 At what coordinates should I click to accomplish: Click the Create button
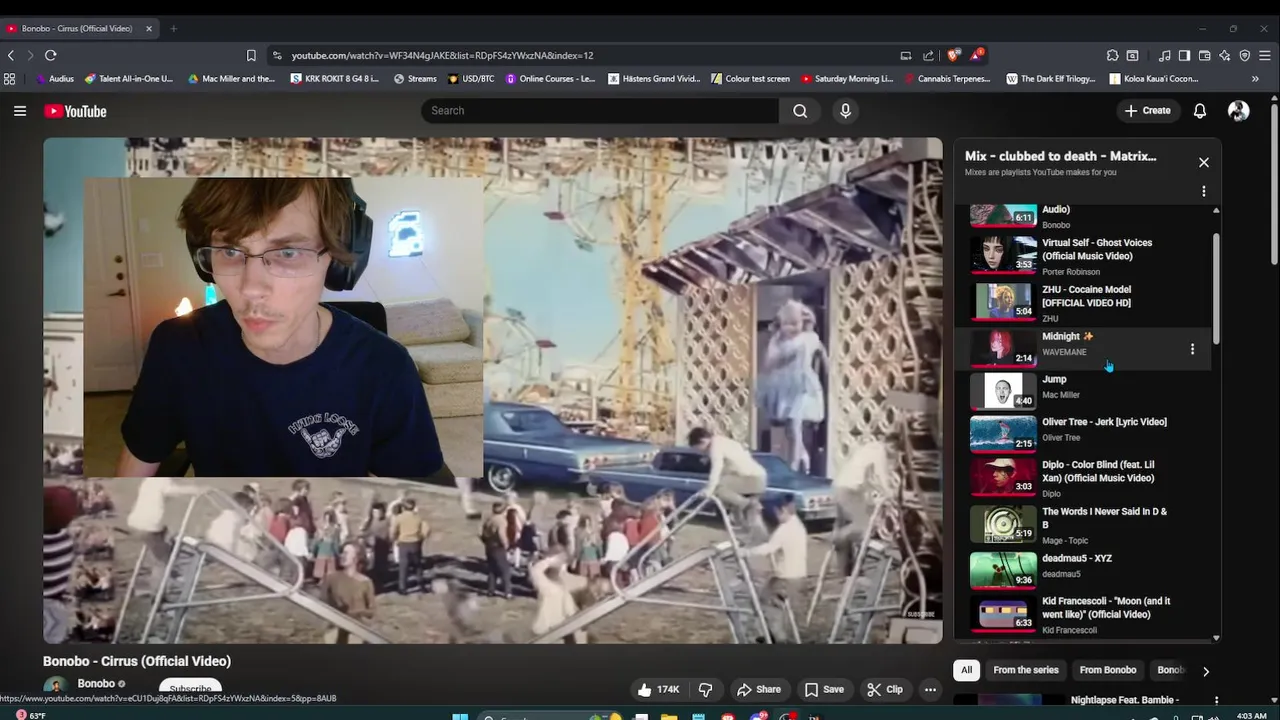point(1147,111)
